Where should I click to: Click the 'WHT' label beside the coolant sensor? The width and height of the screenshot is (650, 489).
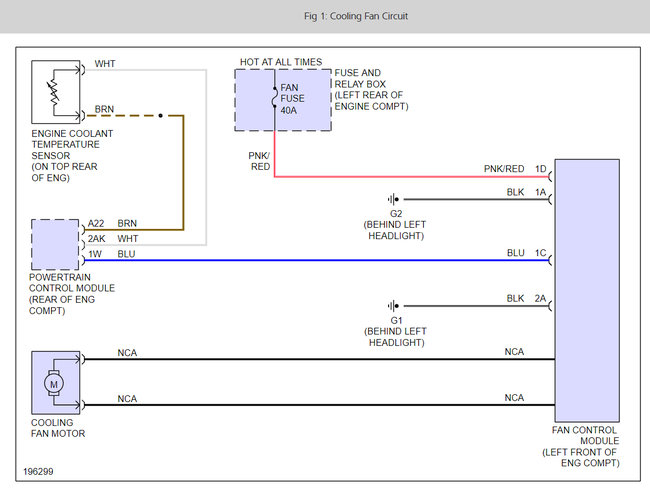(x=105, y=64)
